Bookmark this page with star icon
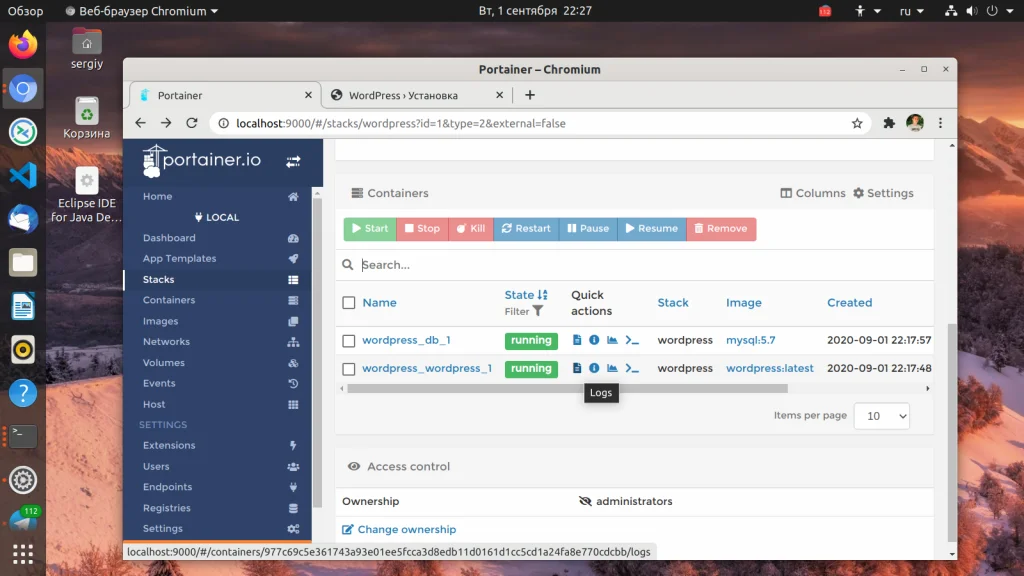The image size is (1024, 576). (x=857, y=123)
